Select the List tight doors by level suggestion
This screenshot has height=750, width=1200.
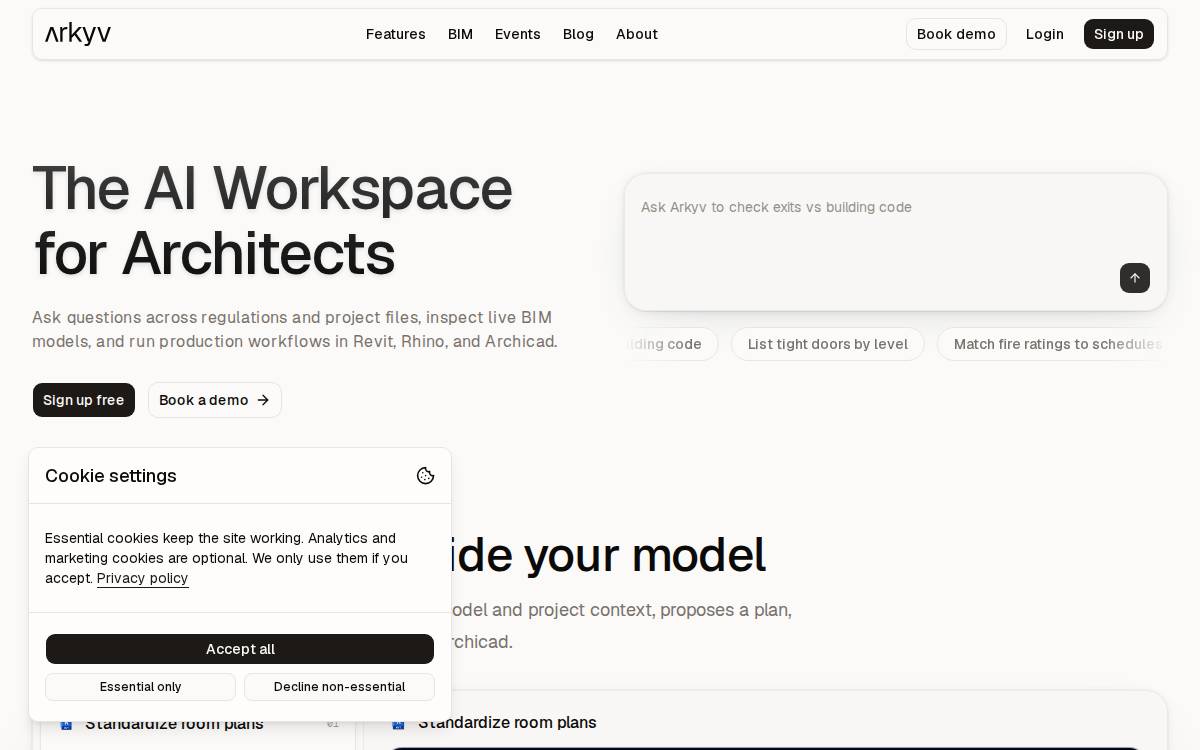828,344
